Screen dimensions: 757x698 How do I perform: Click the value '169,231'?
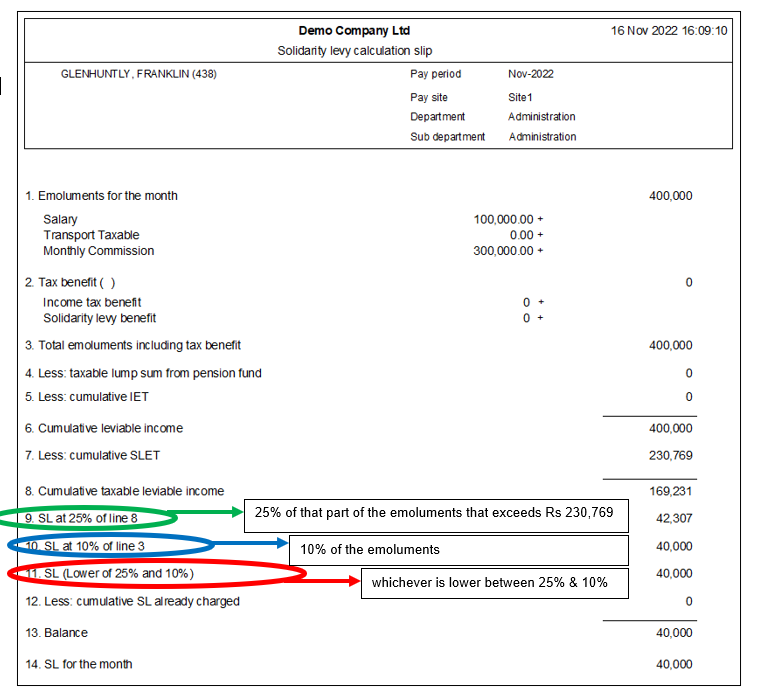tap(671, 491)
